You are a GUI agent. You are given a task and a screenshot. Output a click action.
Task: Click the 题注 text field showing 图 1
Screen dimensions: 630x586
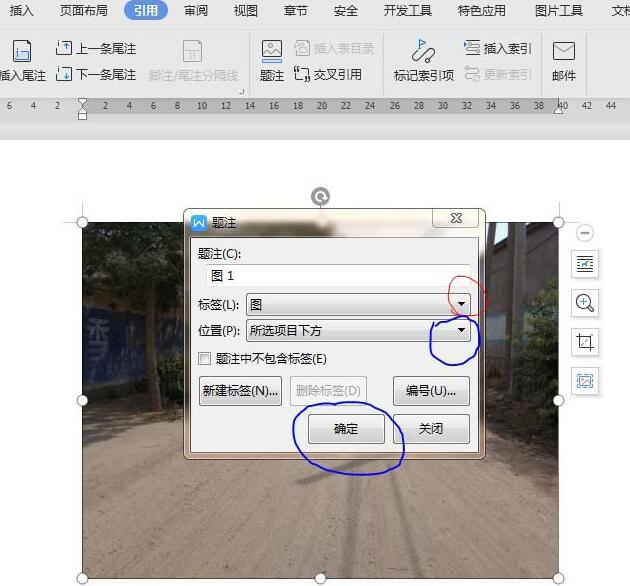pos(338,276)
